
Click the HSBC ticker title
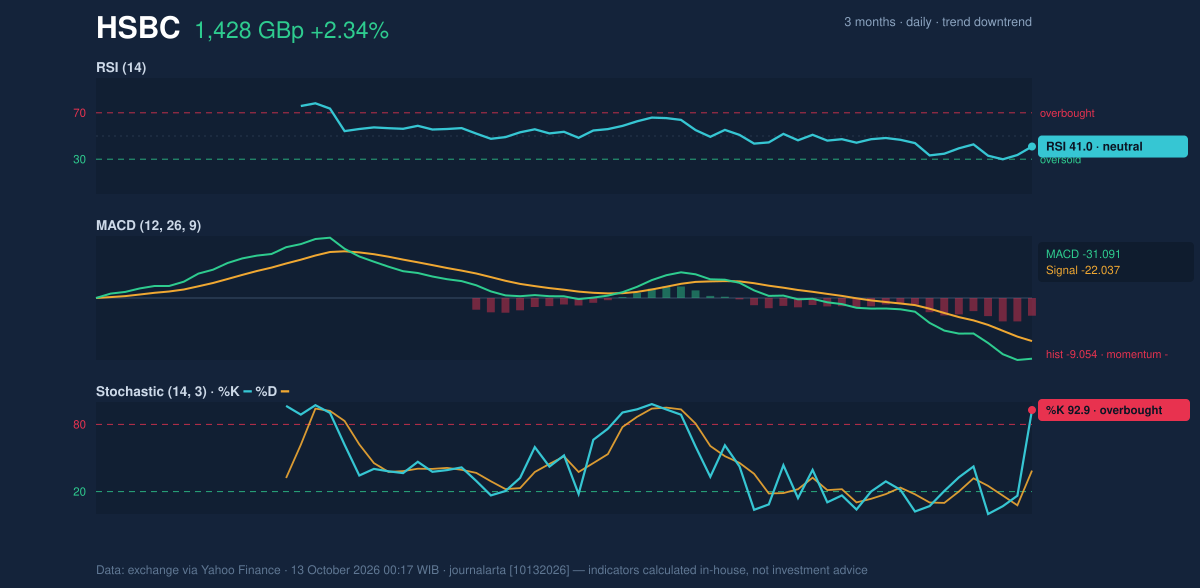coord(138,29)
